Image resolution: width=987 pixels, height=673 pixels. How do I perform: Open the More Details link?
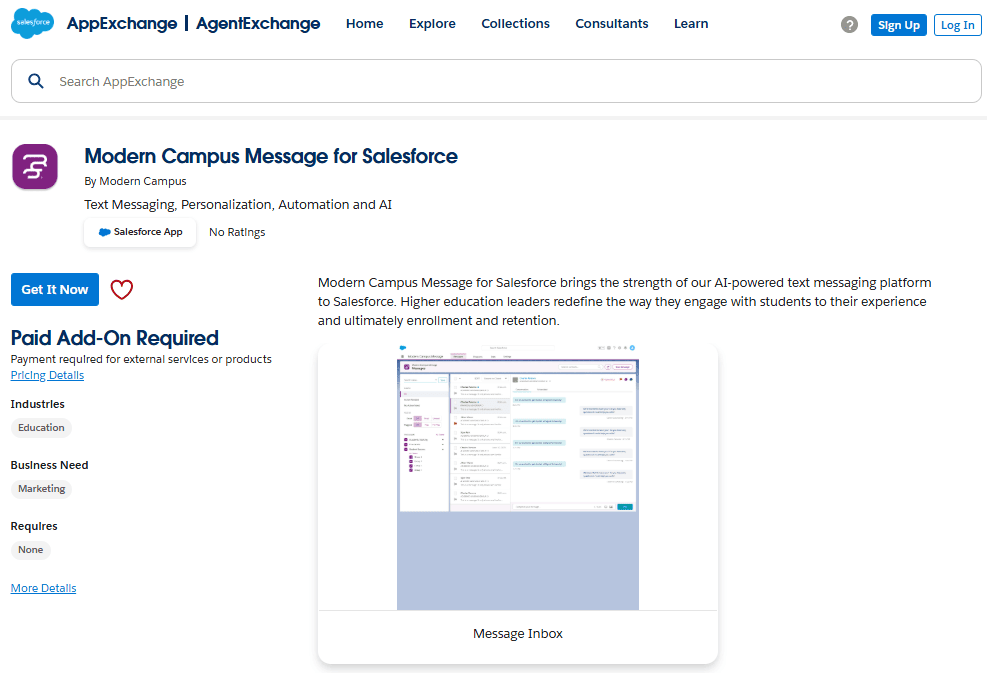click(43, 588)
